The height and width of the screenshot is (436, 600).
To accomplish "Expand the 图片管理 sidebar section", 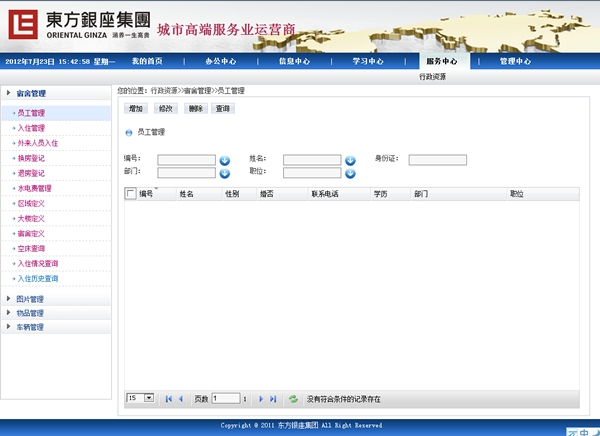I will (x=56, y=299).
